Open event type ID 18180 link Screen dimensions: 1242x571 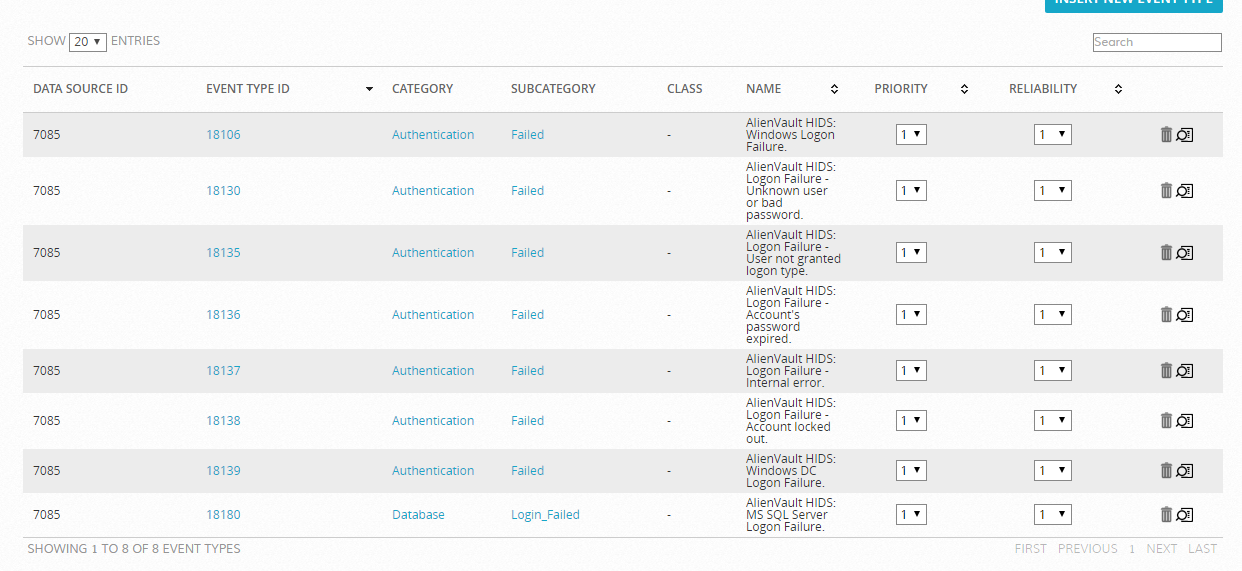click(223, 515)
